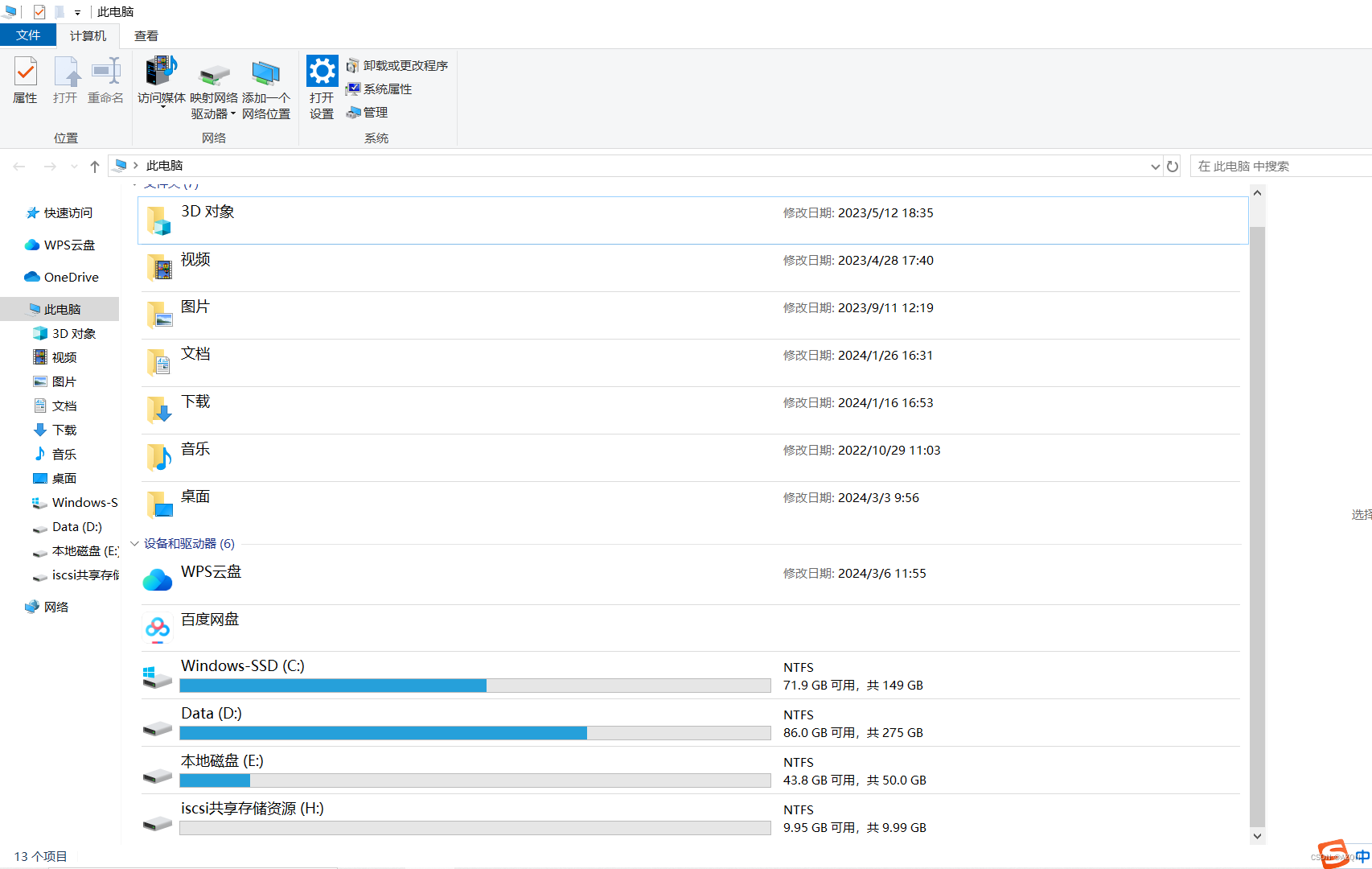This screenshot has height=869, width=1372.
Task: Click the WPS云盘 cloud icon in devices
Action: tap(158, 579)
